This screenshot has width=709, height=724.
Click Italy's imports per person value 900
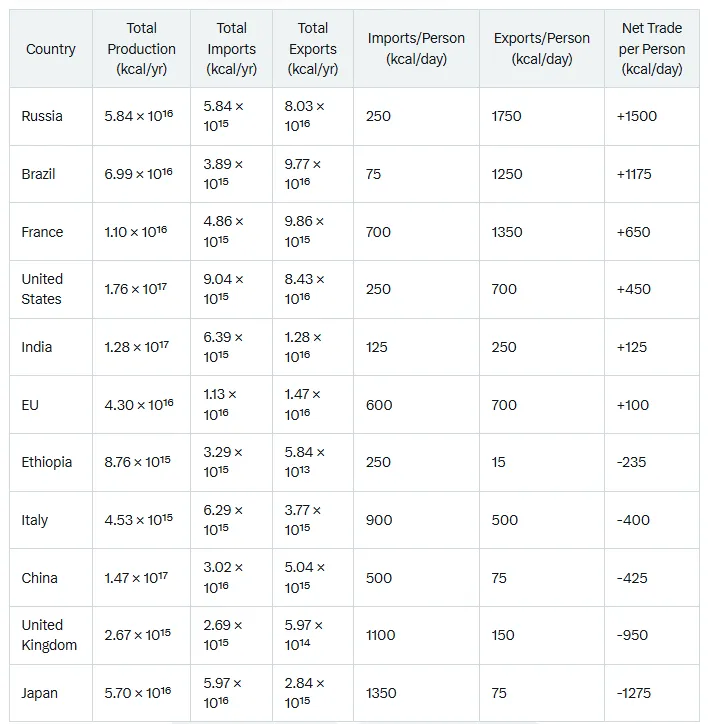click(x=379, y=520)
